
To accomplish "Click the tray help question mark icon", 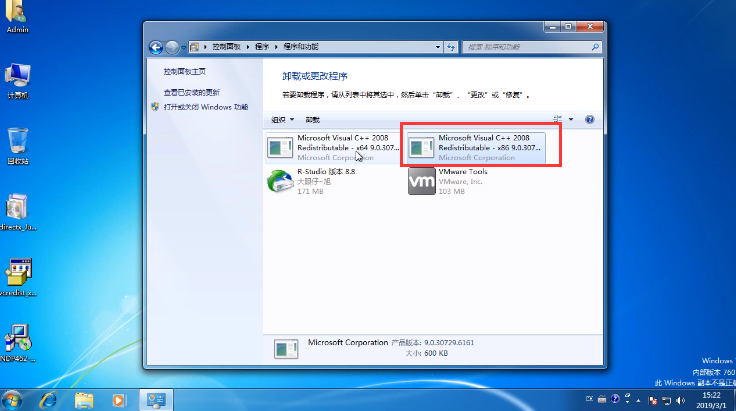I will pos(615,399).
